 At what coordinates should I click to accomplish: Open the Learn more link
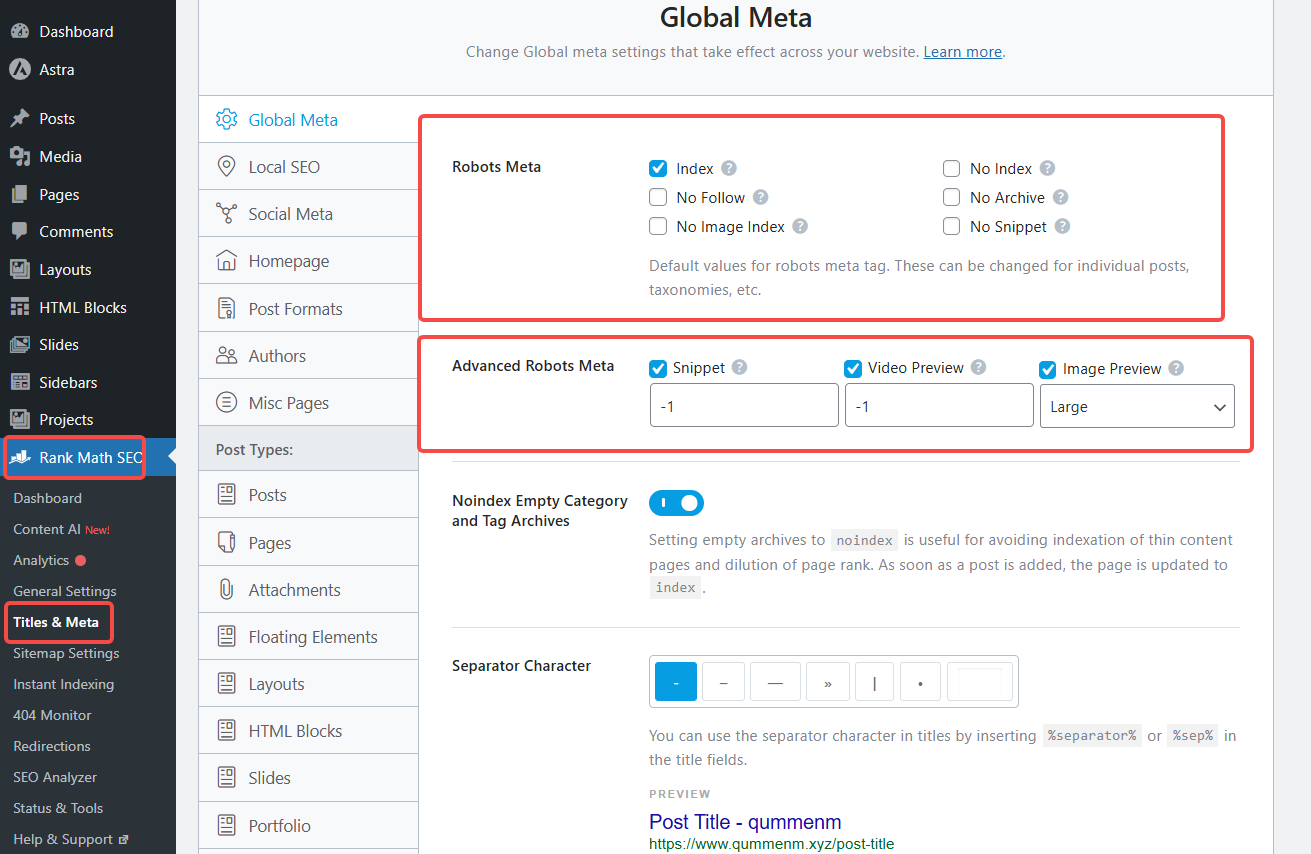[x=962, y=52]
